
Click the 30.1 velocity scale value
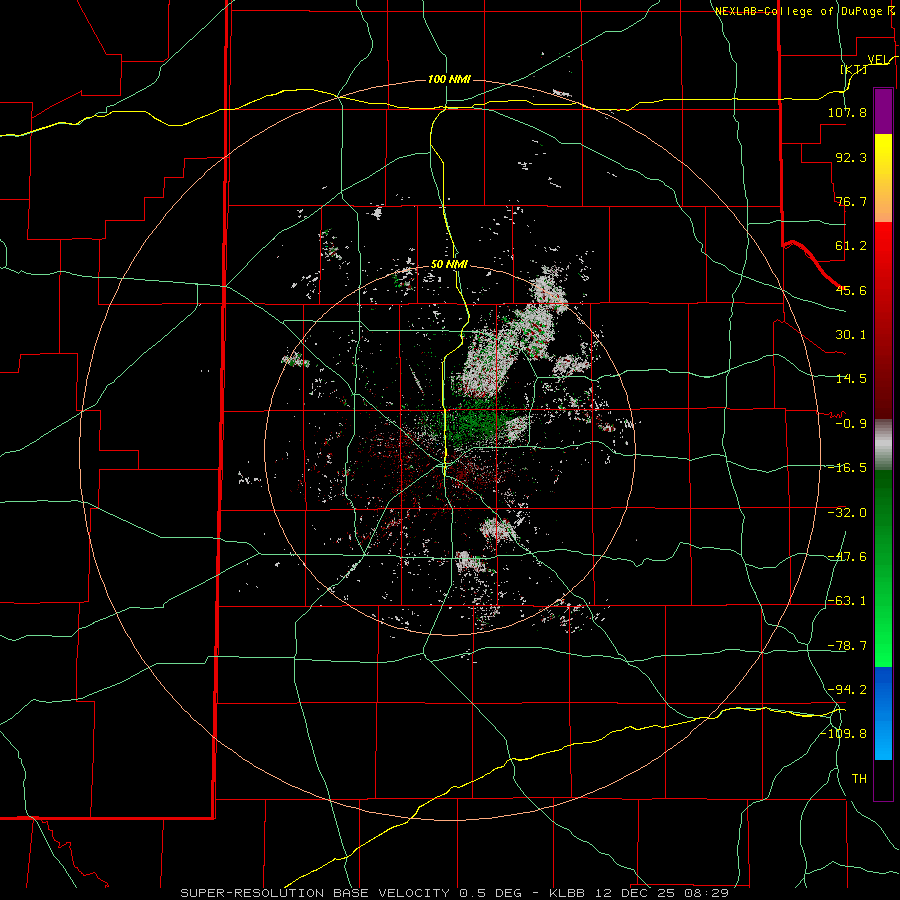pyautogui.click(x=851, y=335)
